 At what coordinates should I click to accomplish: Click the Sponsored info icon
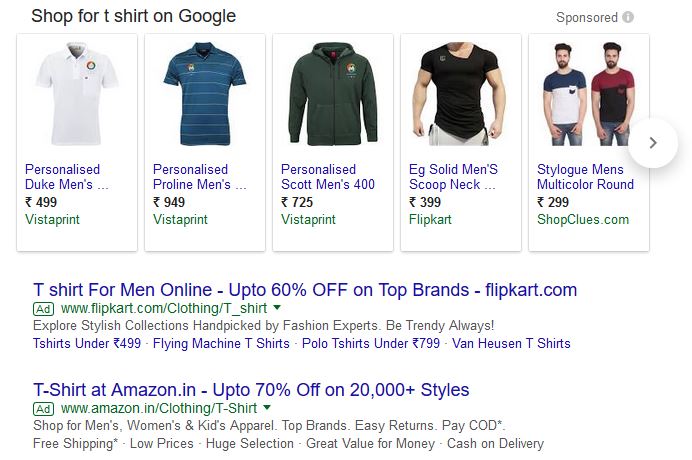pyautogui.click(x=628, y=17)
